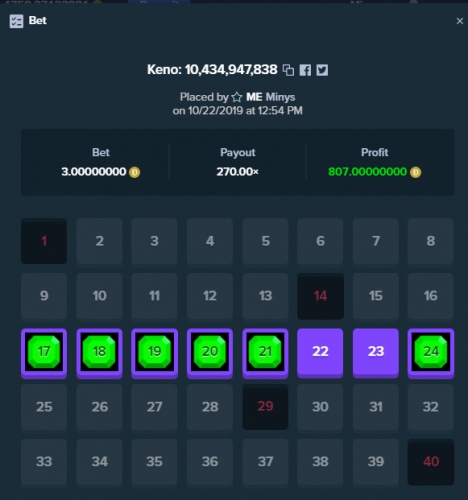The image size is (468, 500).
Task: Click the dark missed tile 1
Action: tap(44, 241)
